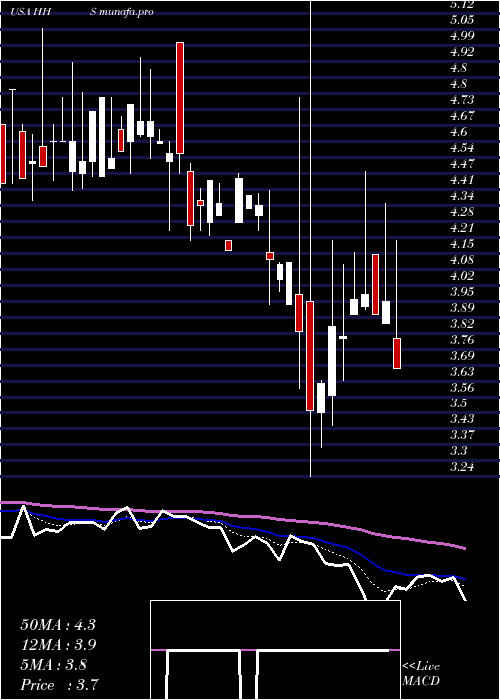
Task: Select the 3.5 axis label
Action: 458,403
